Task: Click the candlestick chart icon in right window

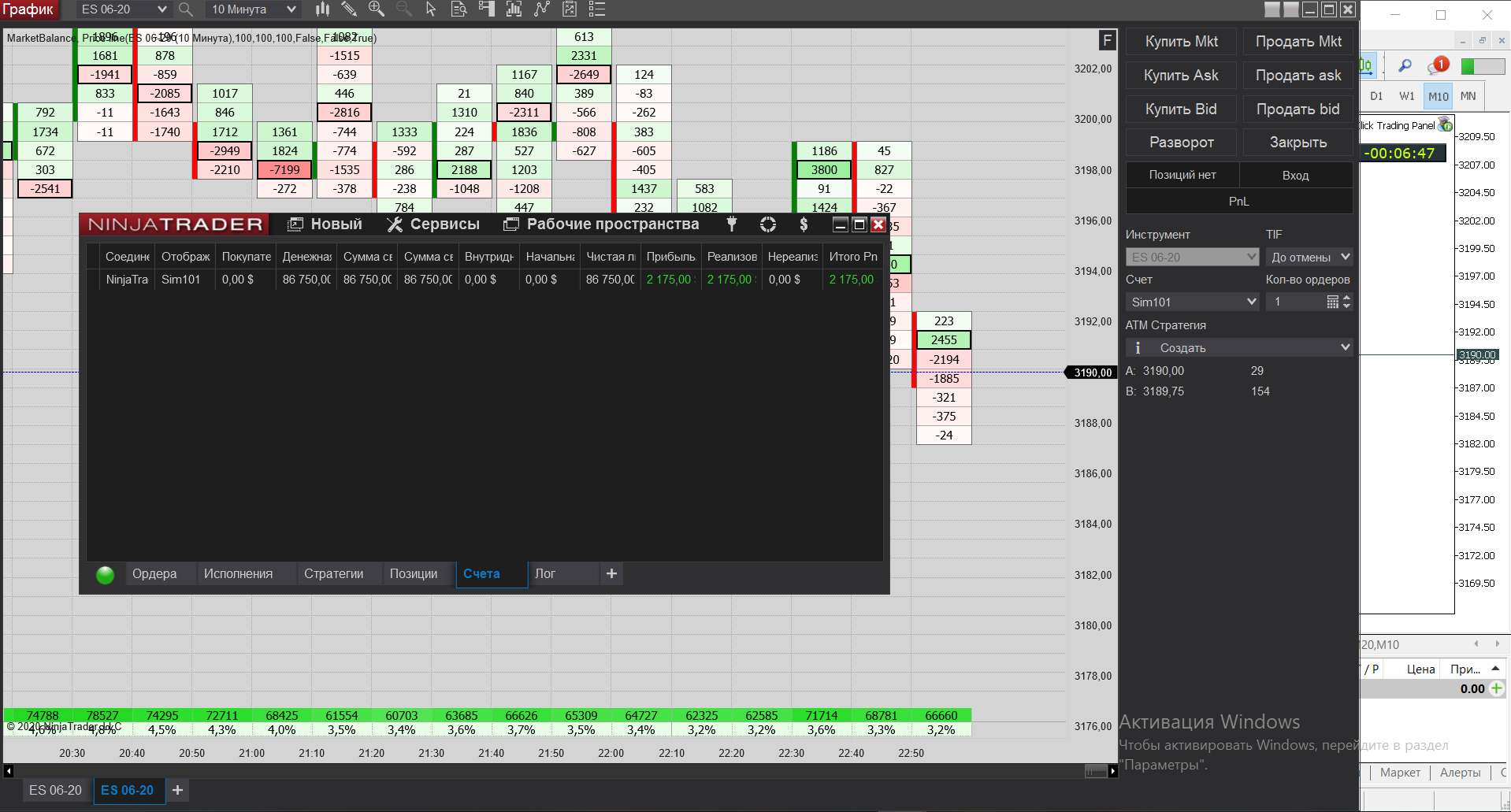Action: 1368,66
